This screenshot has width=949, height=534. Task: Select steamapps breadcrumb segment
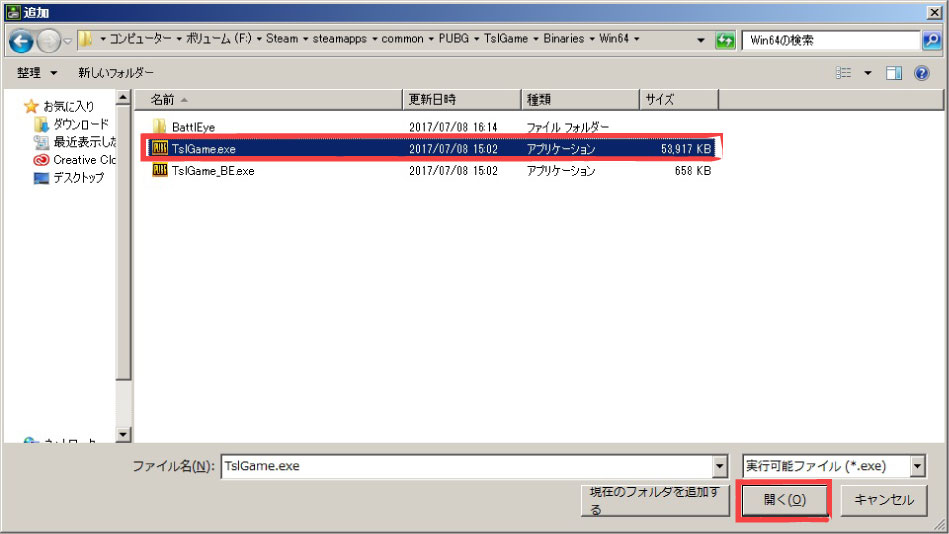(x=340, y=39)
